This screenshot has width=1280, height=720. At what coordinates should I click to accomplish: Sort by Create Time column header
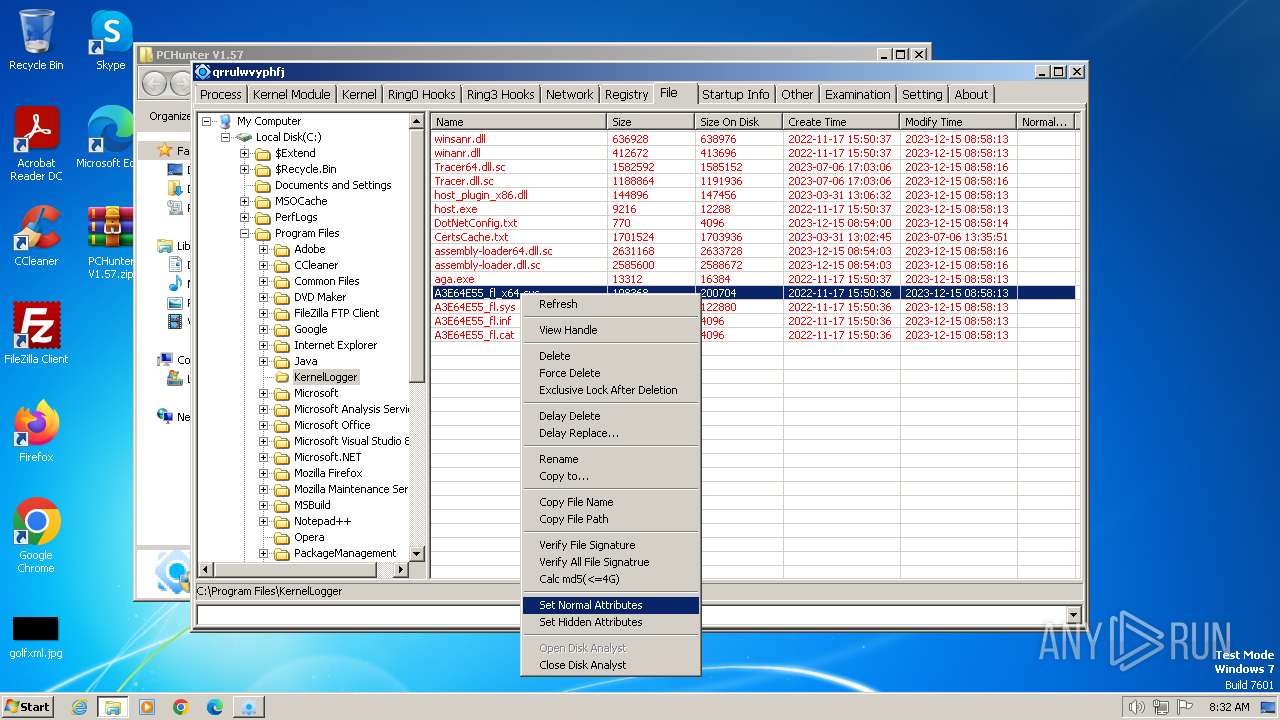[841, 122]
